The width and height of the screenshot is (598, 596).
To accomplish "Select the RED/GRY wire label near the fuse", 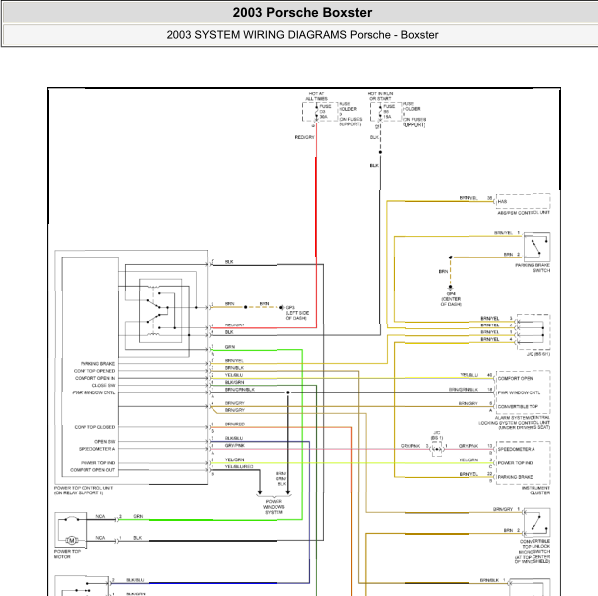I will tap(304, 137).
